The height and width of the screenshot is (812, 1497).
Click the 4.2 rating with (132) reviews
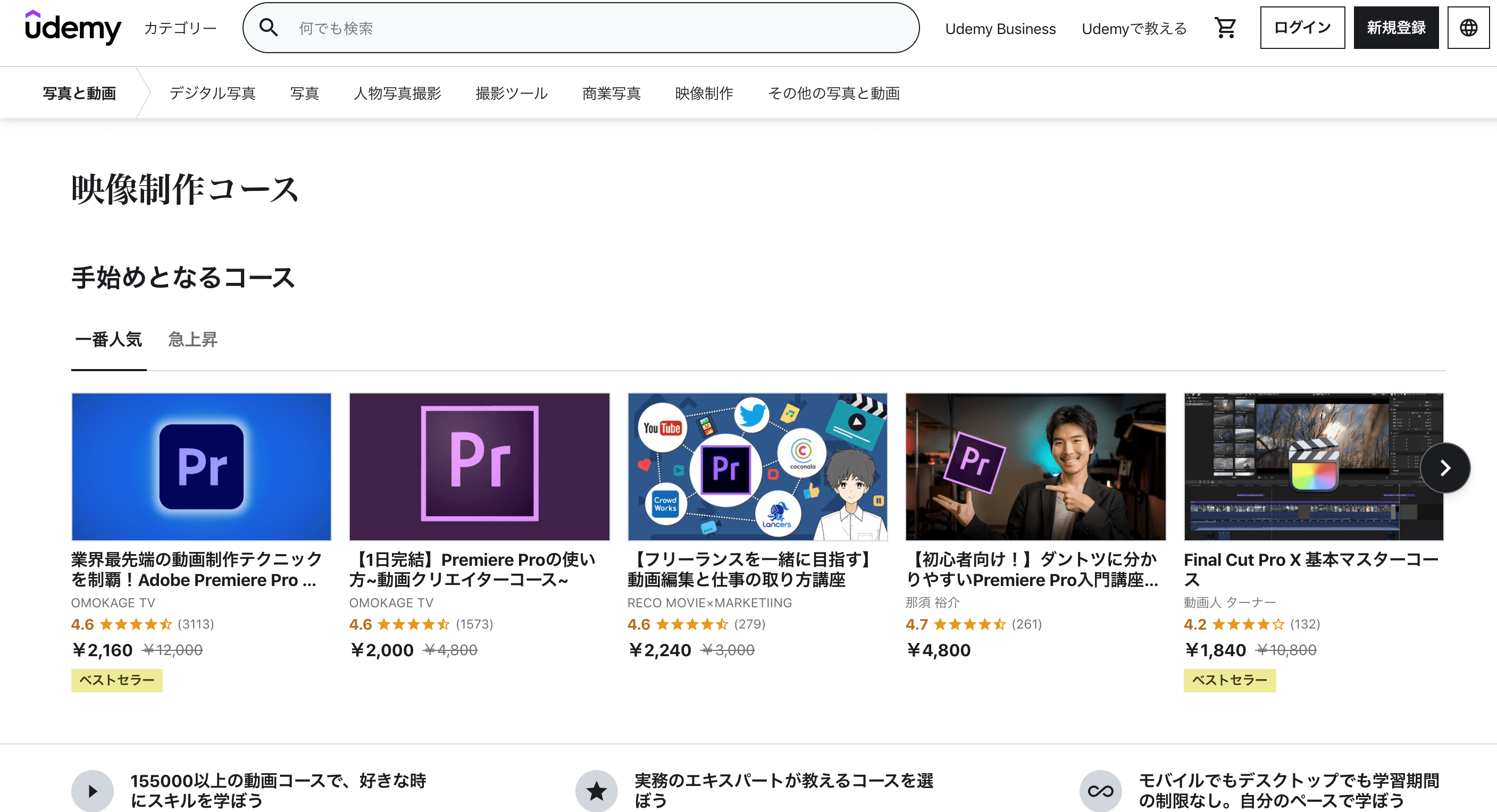point(1252,624)
